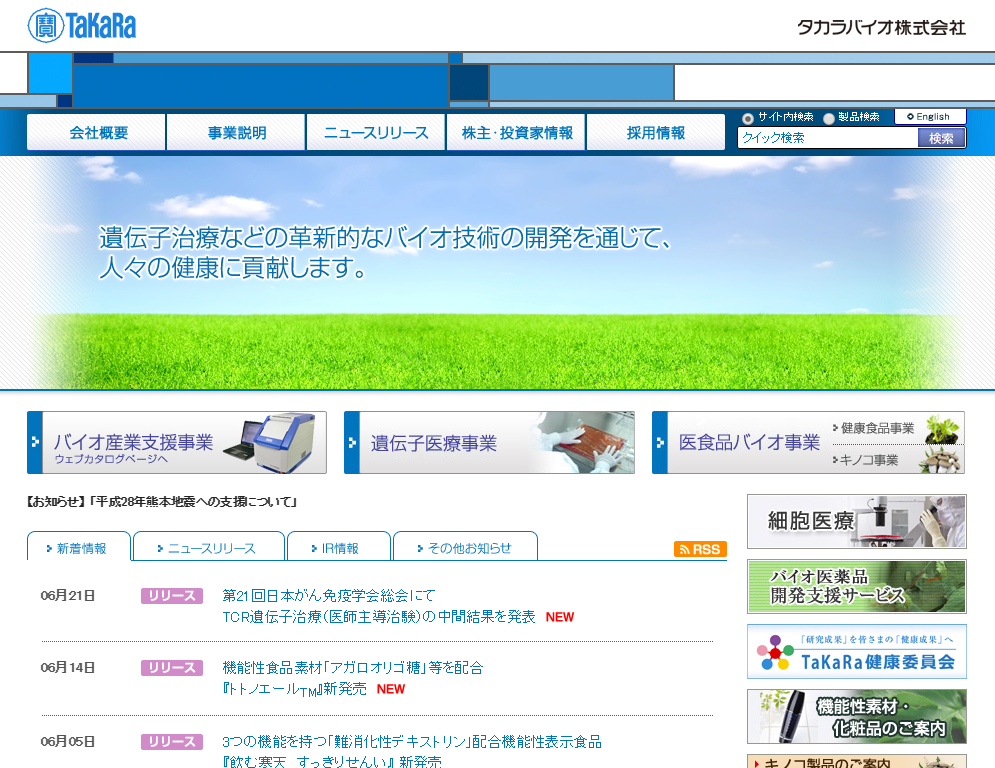Open the TCR遺伝子治療 中間結果を発表 link

379,617
